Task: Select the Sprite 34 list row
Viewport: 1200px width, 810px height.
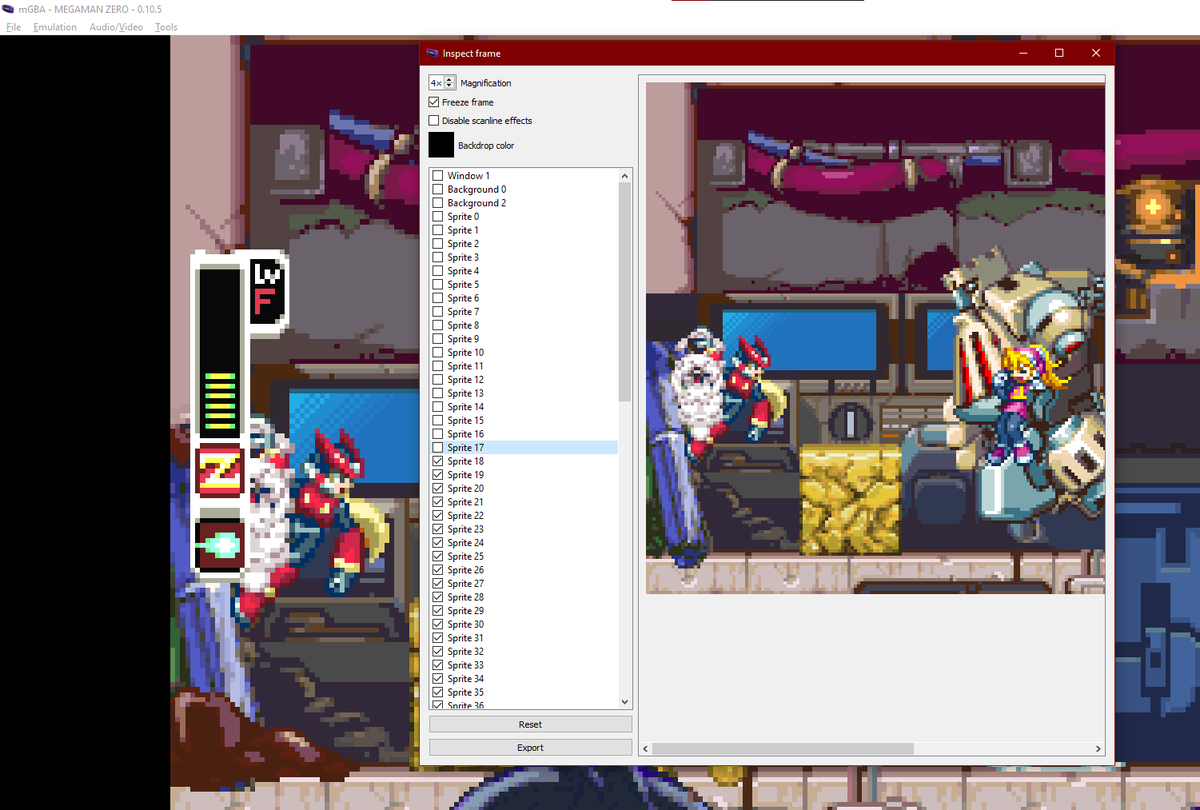Action: point(524,679)
